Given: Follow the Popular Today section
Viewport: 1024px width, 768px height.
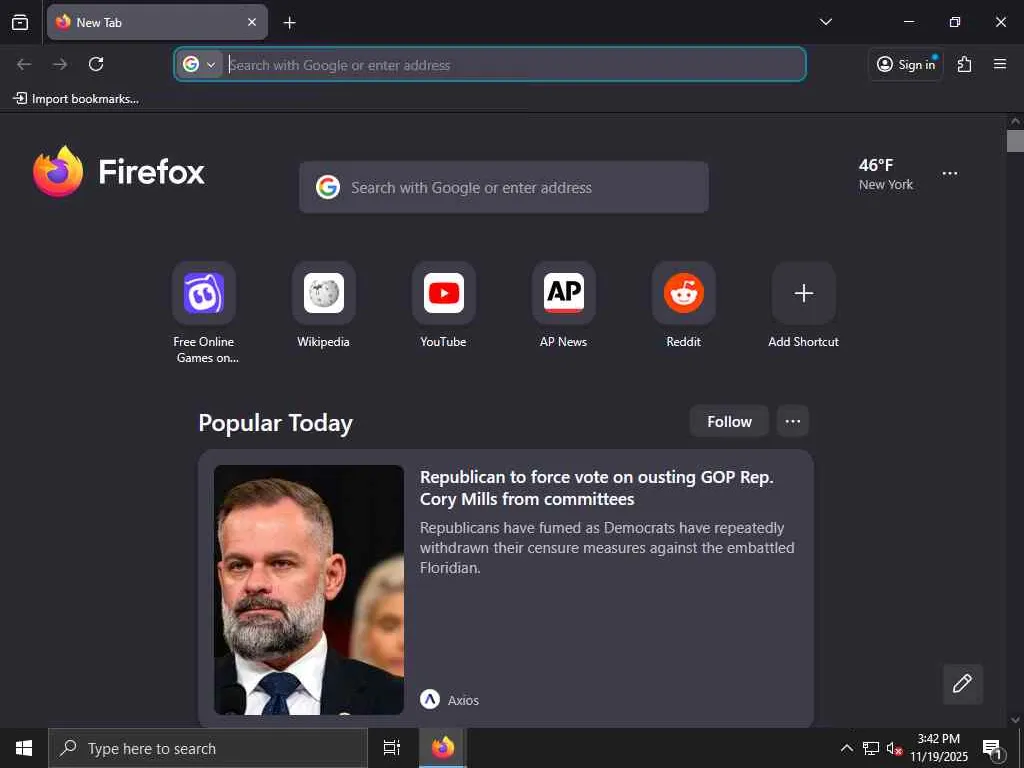Looking at the screenshot, I should (x=729, y=421).
